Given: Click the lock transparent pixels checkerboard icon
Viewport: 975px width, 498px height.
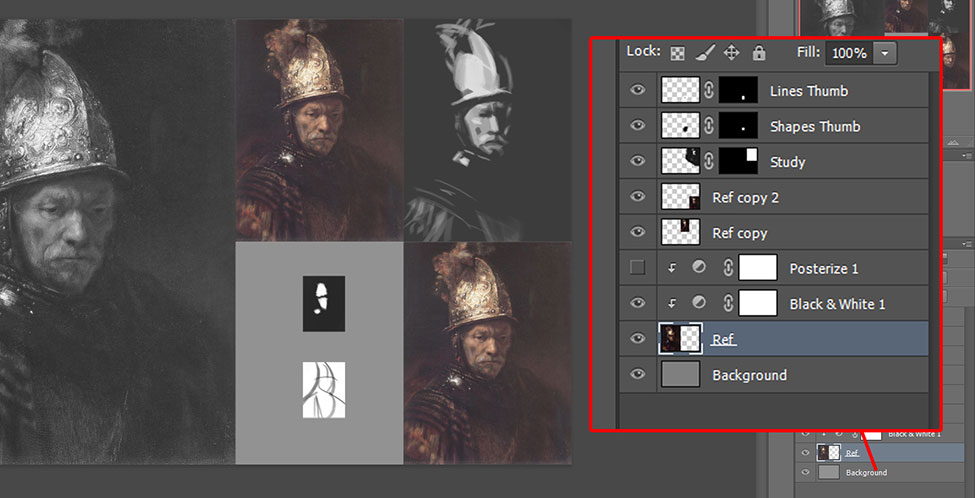Looking at the screenshot, I should coord(677,53).
